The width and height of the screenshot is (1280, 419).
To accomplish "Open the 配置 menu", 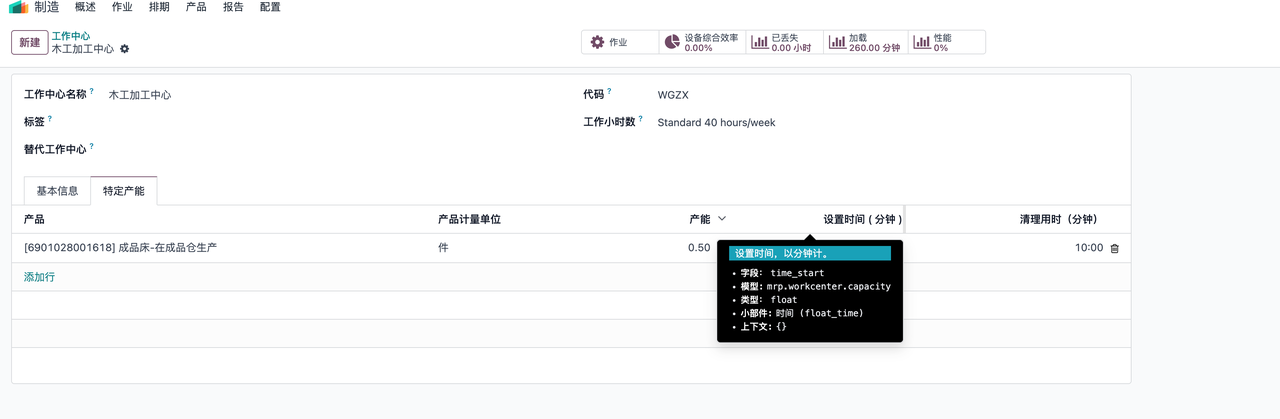I will [x=270, y=7].
